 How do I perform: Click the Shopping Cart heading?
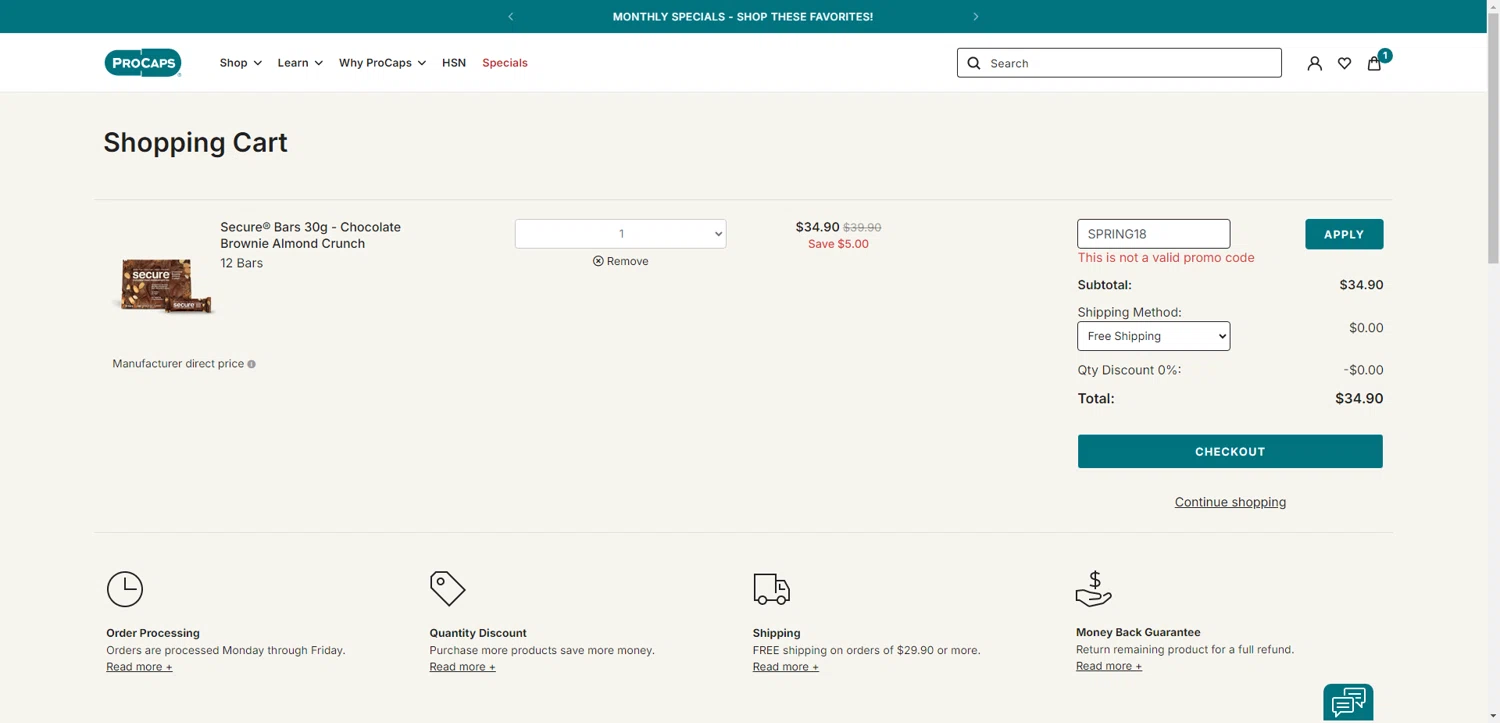click(x=195, y=143)
